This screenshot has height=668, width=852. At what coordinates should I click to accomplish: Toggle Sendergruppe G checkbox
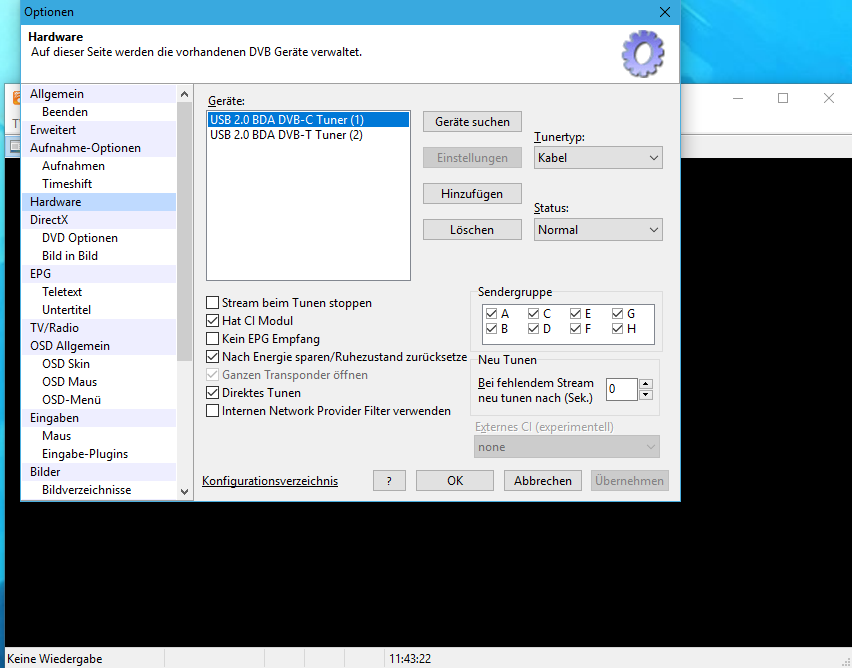click(617, 314)
